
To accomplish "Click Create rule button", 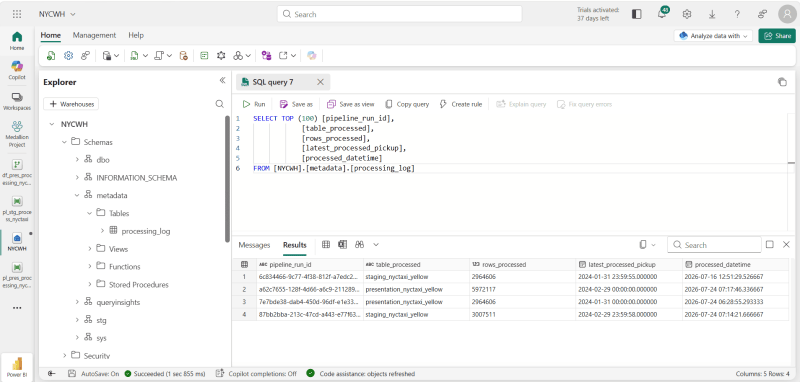I will [x=460, y=104].
